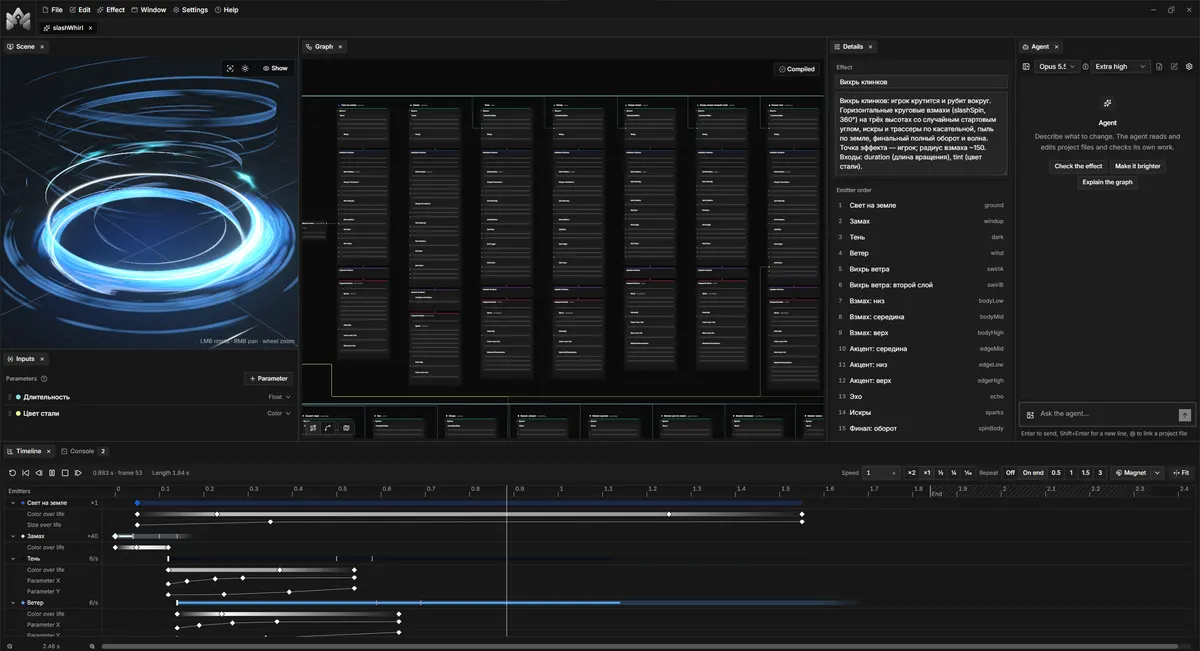Collapse the Ветер emitter track
The width and height of the screenshot is (1200, 651).
(x=13, y=603)
